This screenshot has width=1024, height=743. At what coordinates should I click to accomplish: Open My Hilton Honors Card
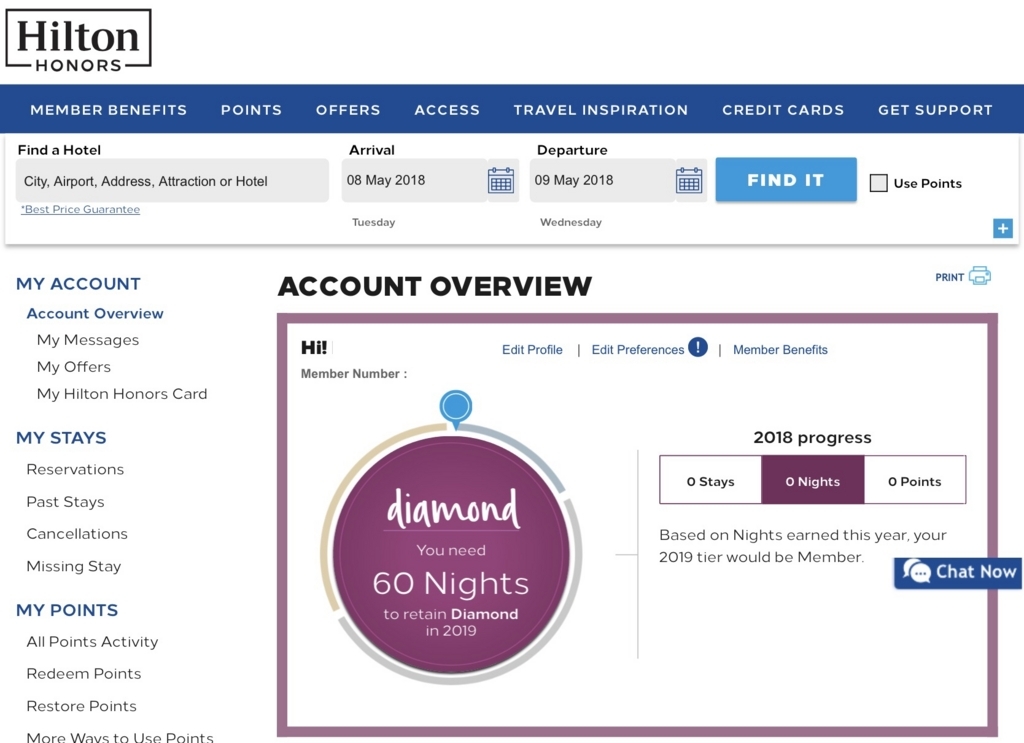(x=122, y=394)
